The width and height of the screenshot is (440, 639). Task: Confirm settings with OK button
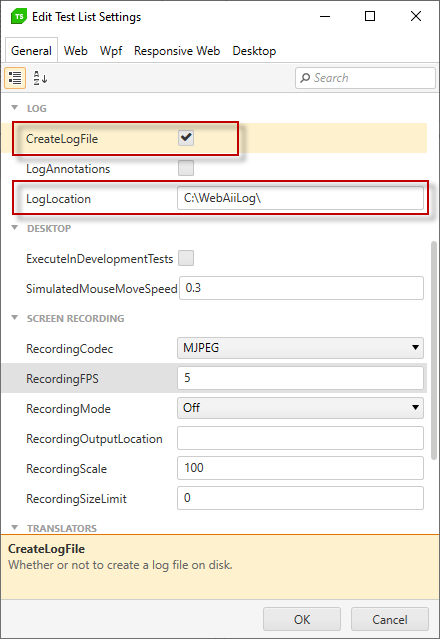(x=302, y=619)
